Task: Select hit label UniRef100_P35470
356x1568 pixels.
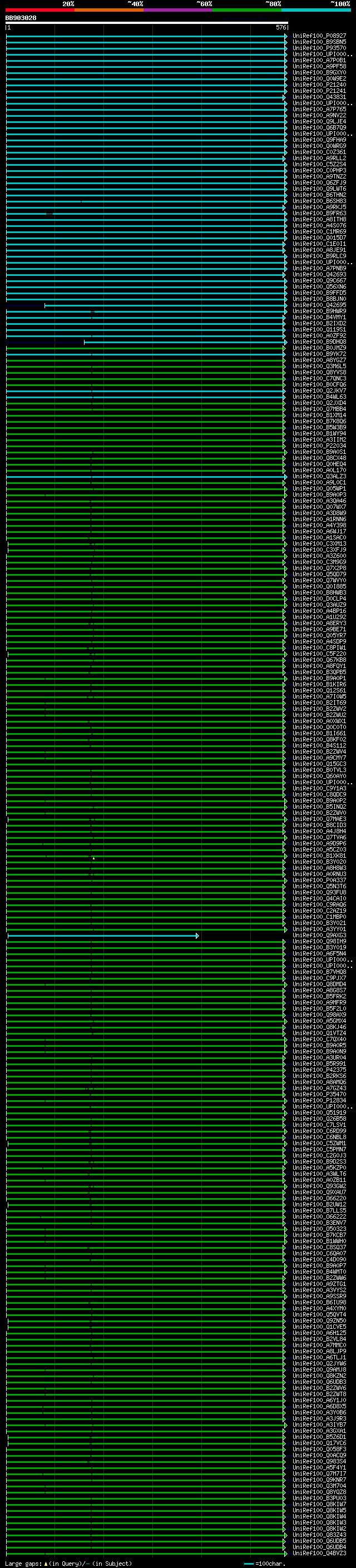Action: pyautogui.click(x=319, y=1095)
